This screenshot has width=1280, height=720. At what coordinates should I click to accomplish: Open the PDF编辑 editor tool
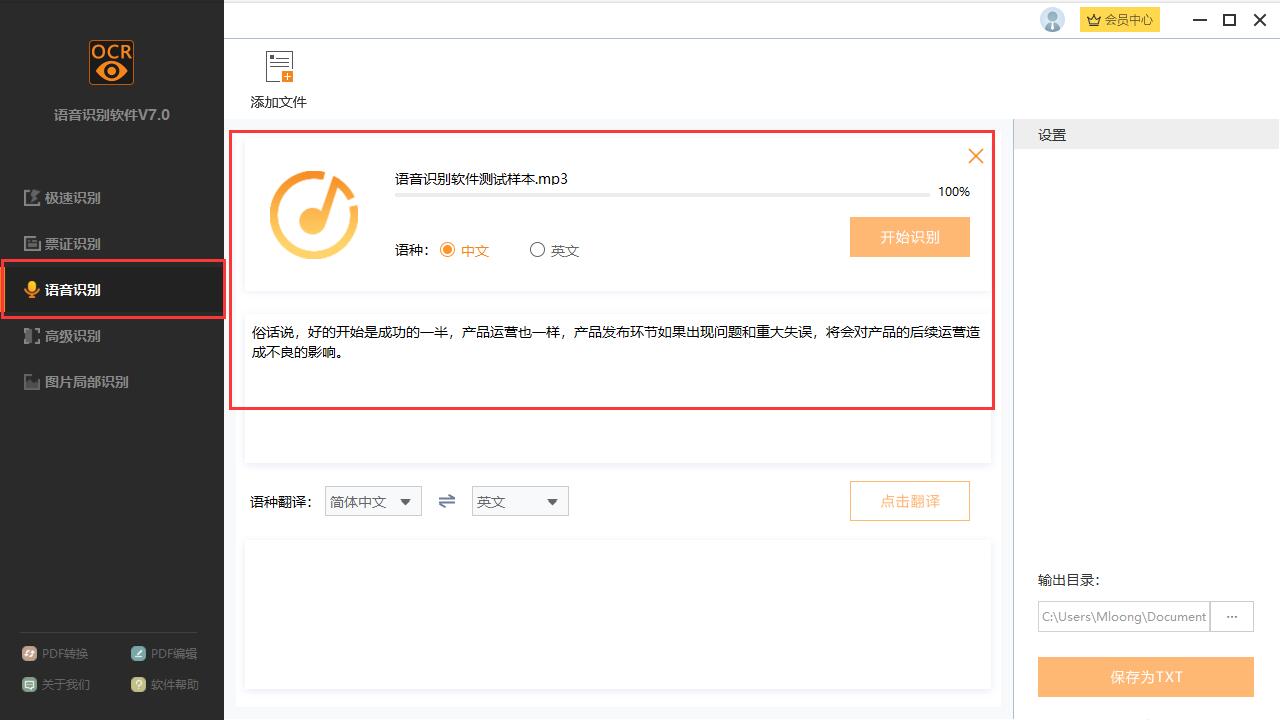(163, 653)
